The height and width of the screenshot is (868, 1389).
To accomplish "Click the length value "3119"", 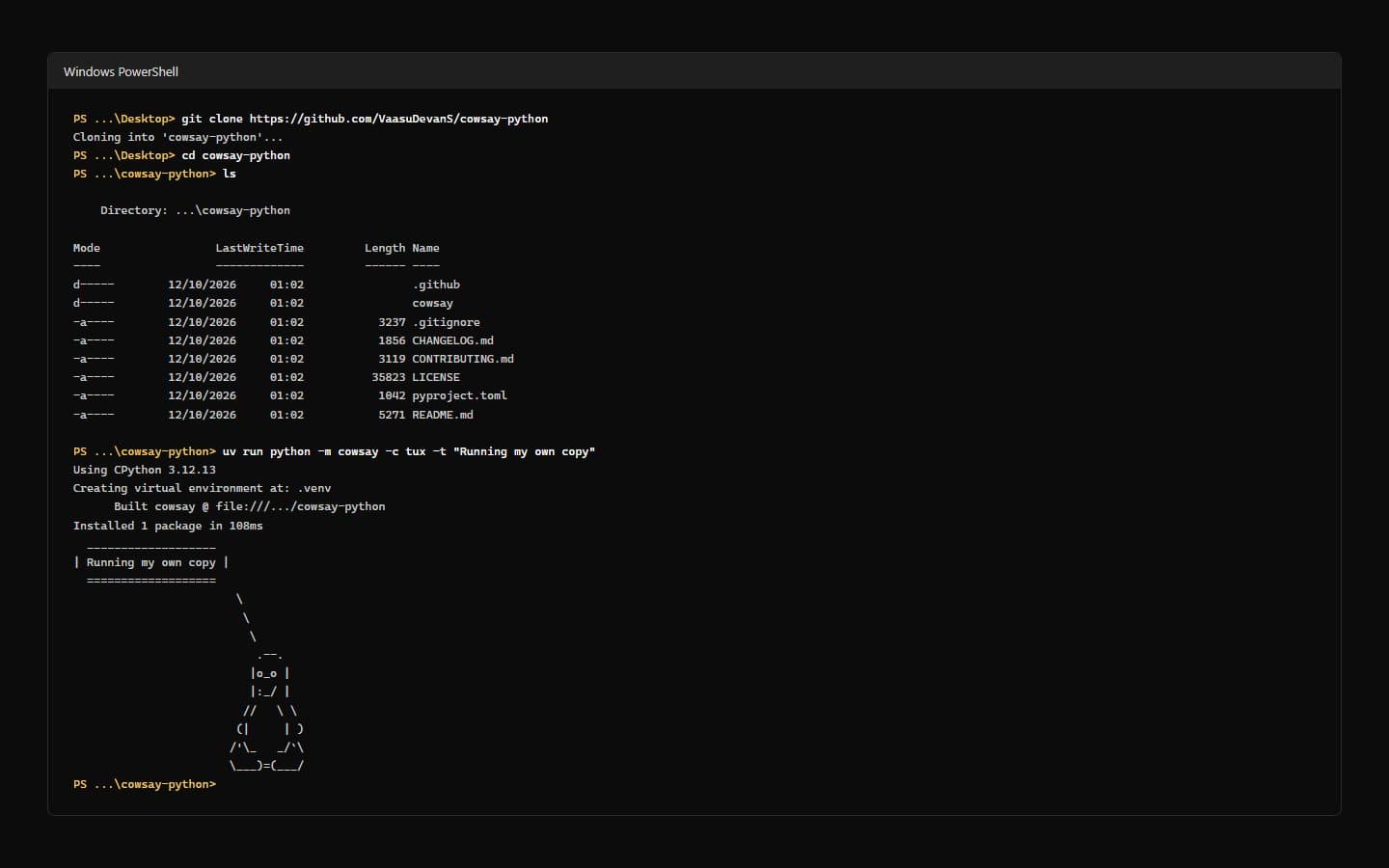I will [x=392, y=359].
